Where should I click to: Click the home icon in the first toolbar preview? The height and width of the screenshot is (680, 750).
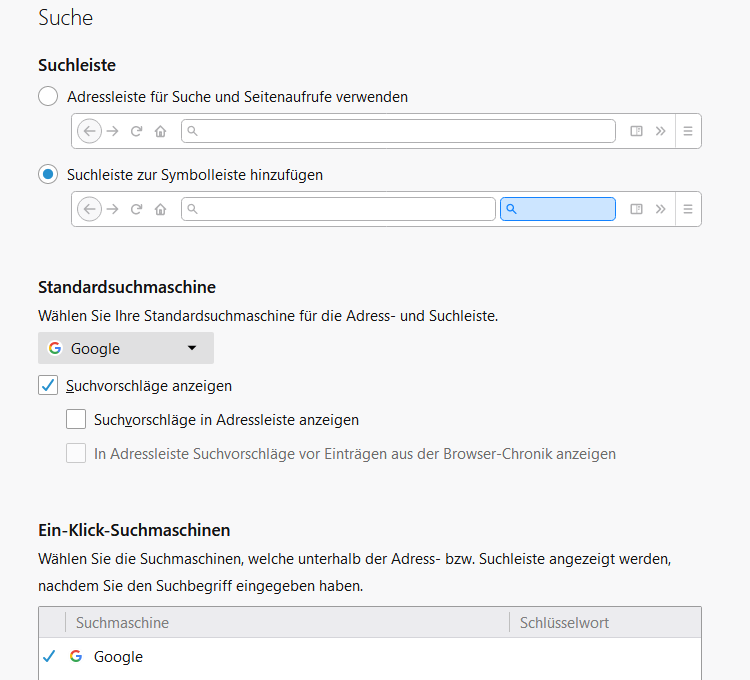click(x=160, y=131)
